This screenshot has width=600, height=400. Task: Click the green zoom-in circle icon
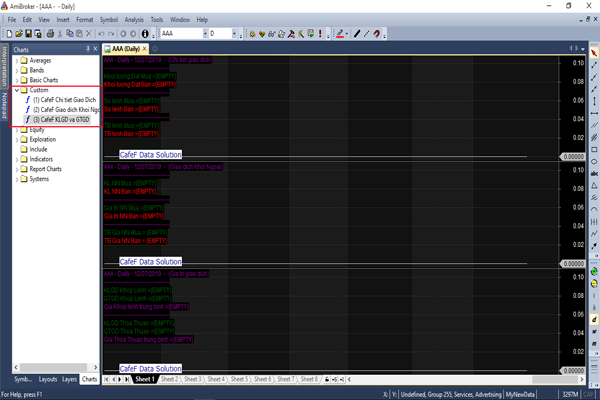coord(594,272)
